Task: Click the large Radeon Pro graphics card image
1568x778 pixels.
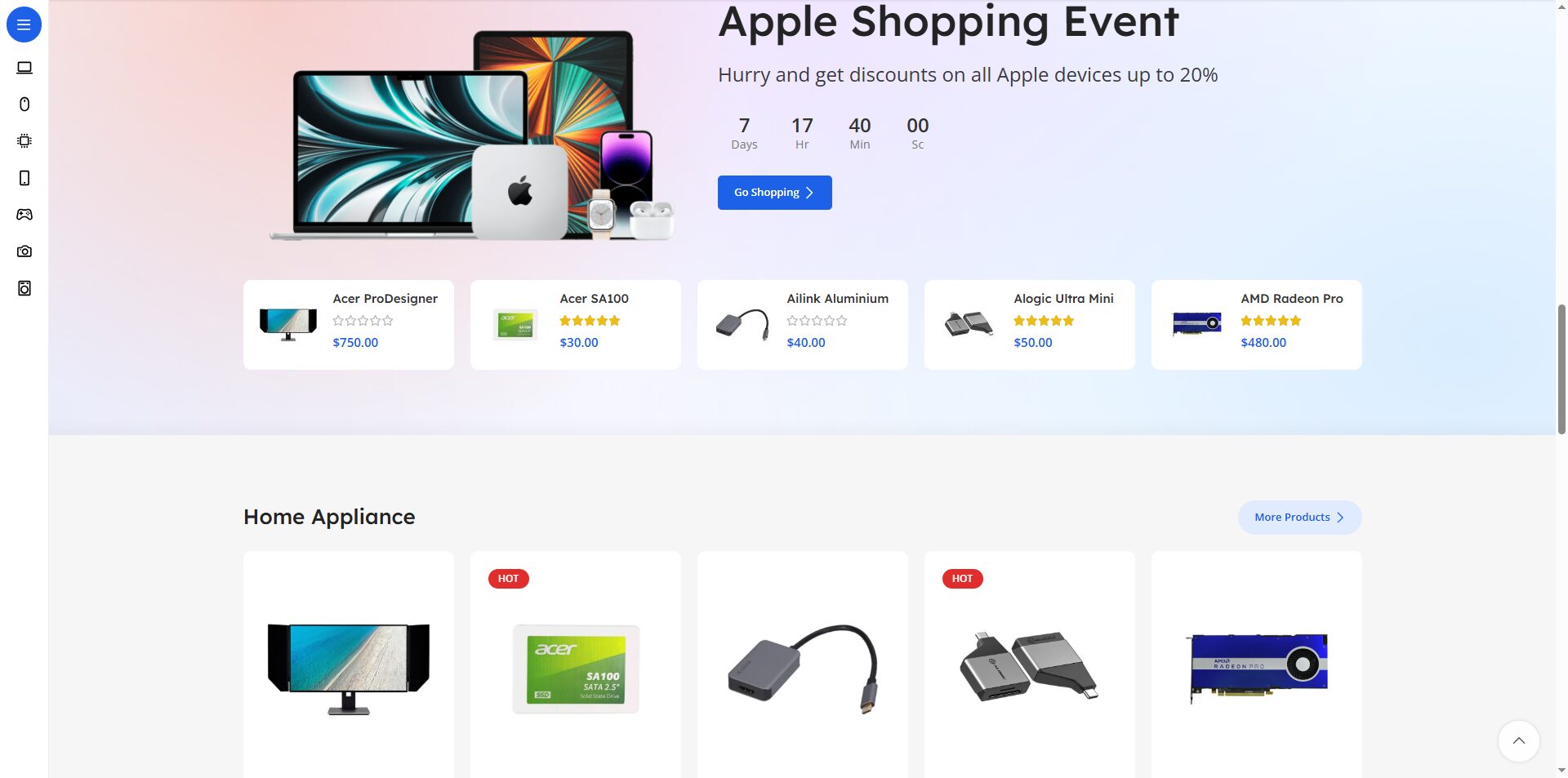Action: [1257, 668]
